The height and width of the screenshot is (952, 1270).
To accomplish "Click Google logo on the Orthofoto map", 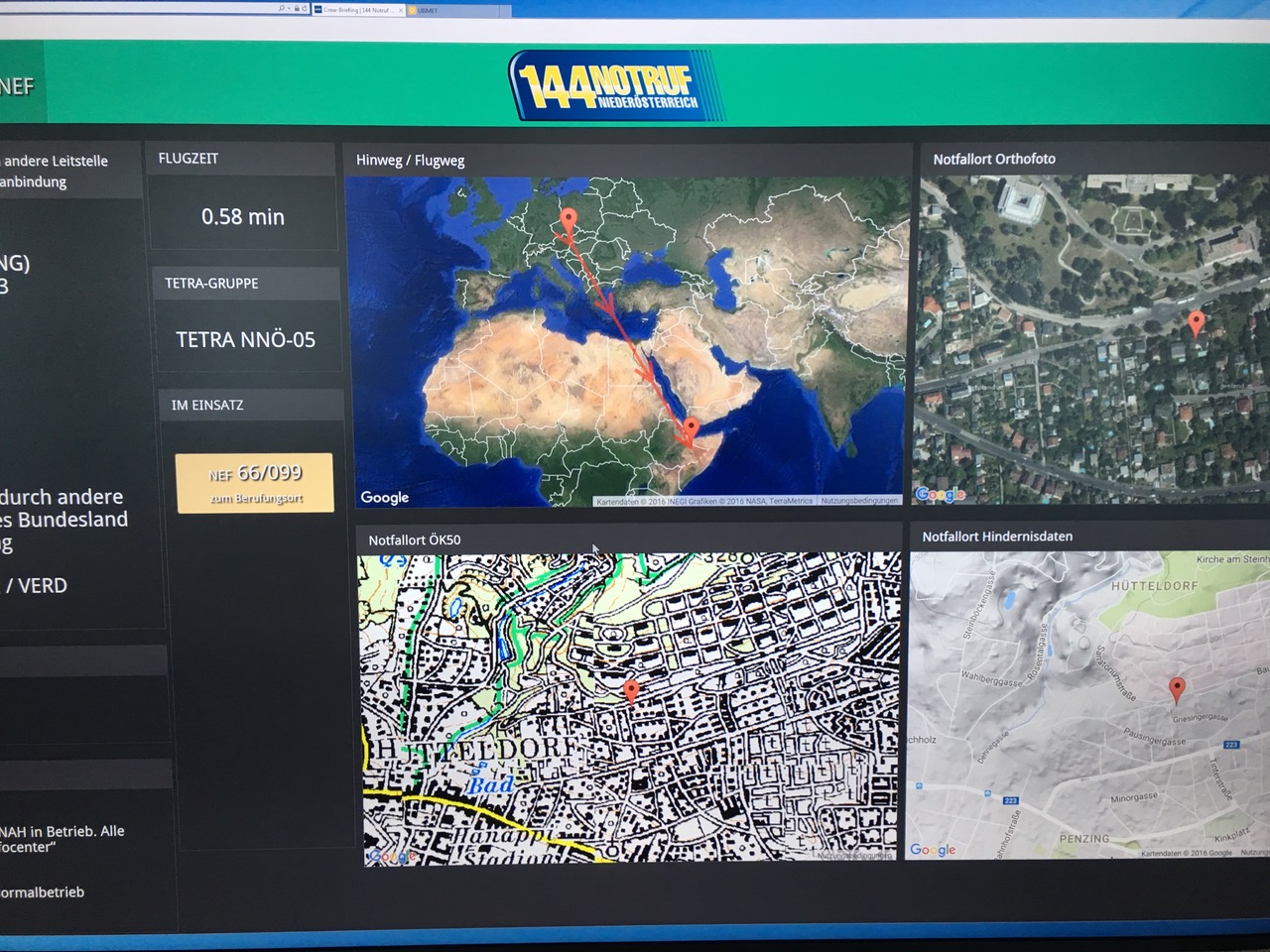I will coord(940,494).
